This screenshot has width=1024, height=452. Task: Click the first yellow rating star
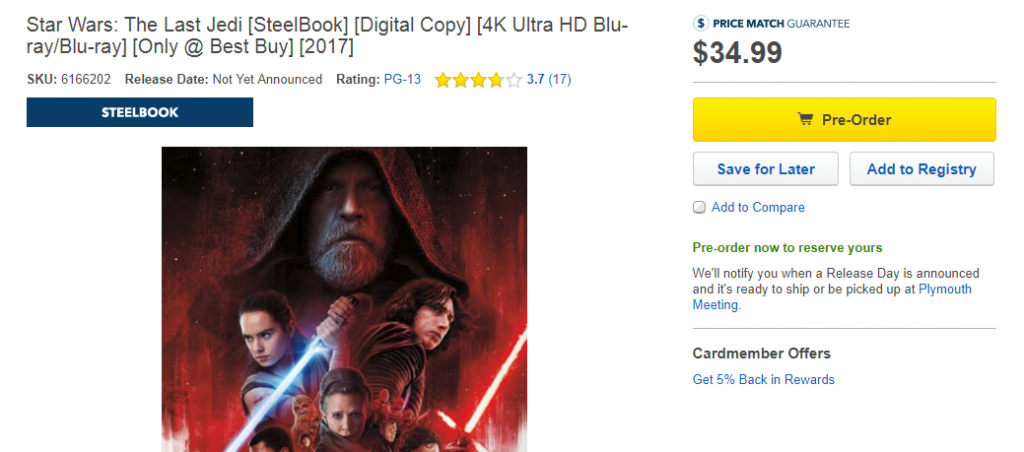[443, 80]
